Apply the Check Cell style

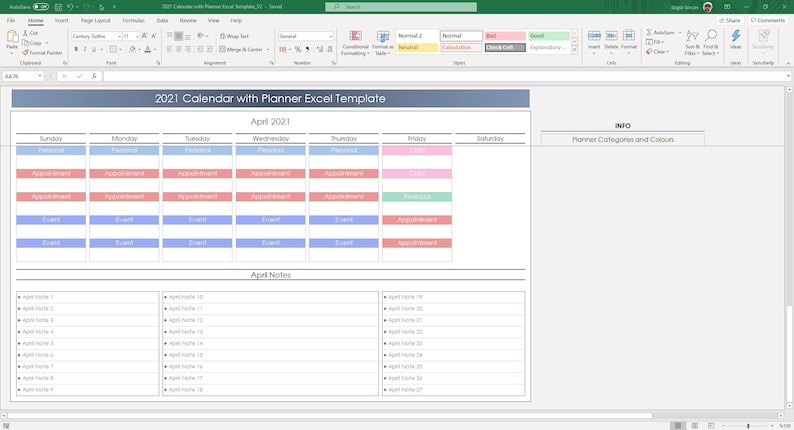tap(505, 48)
